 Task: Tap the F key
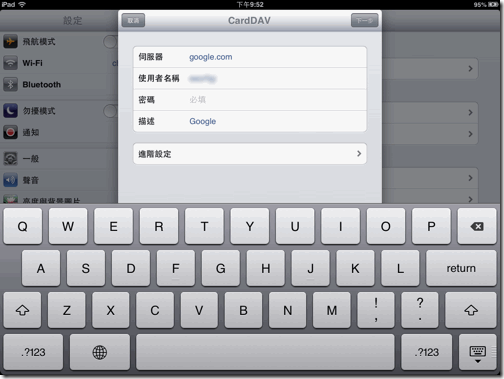(x=176, y=268)
